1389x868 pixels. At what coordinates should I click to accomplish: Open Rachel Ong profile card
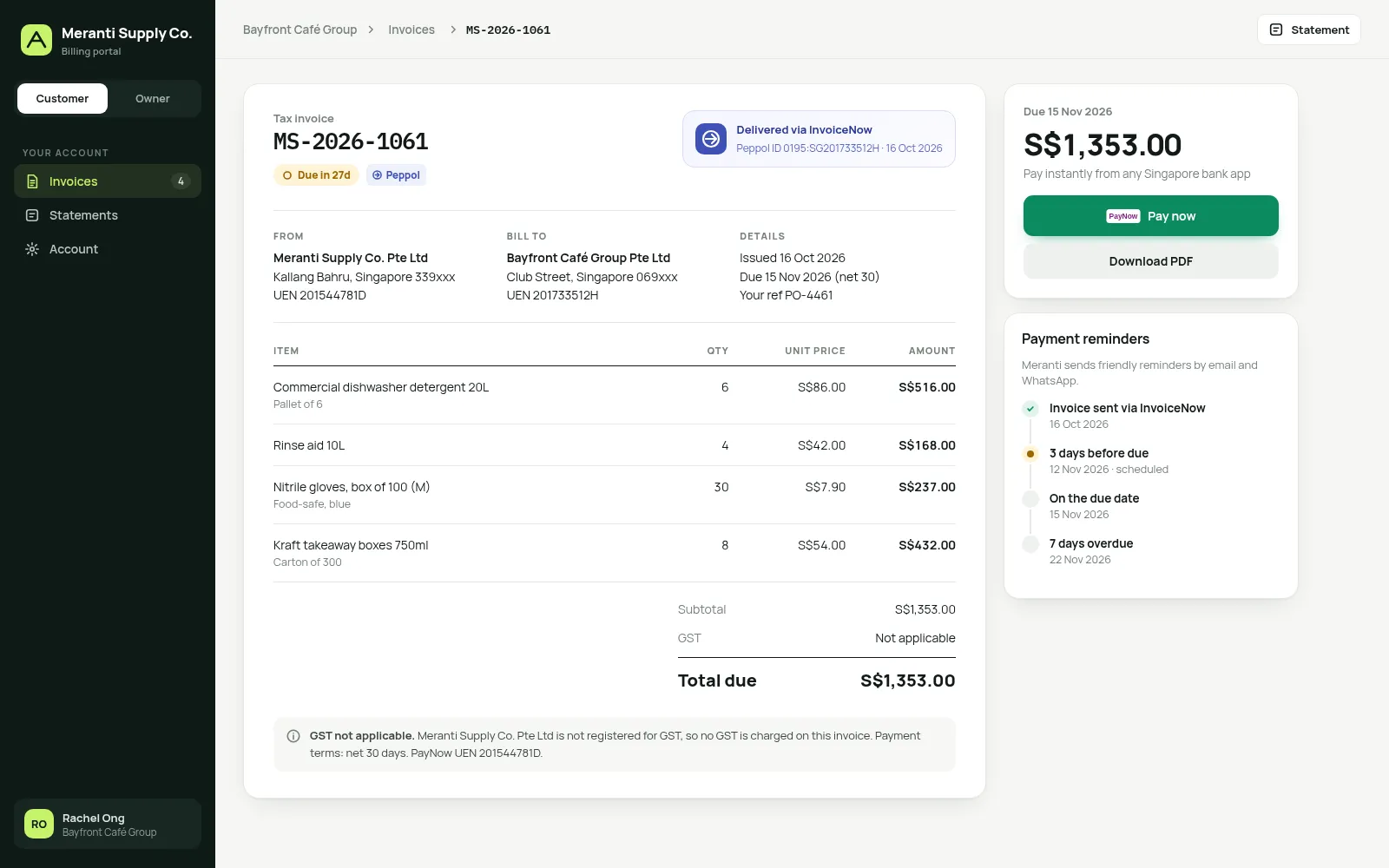click(108, 824)
